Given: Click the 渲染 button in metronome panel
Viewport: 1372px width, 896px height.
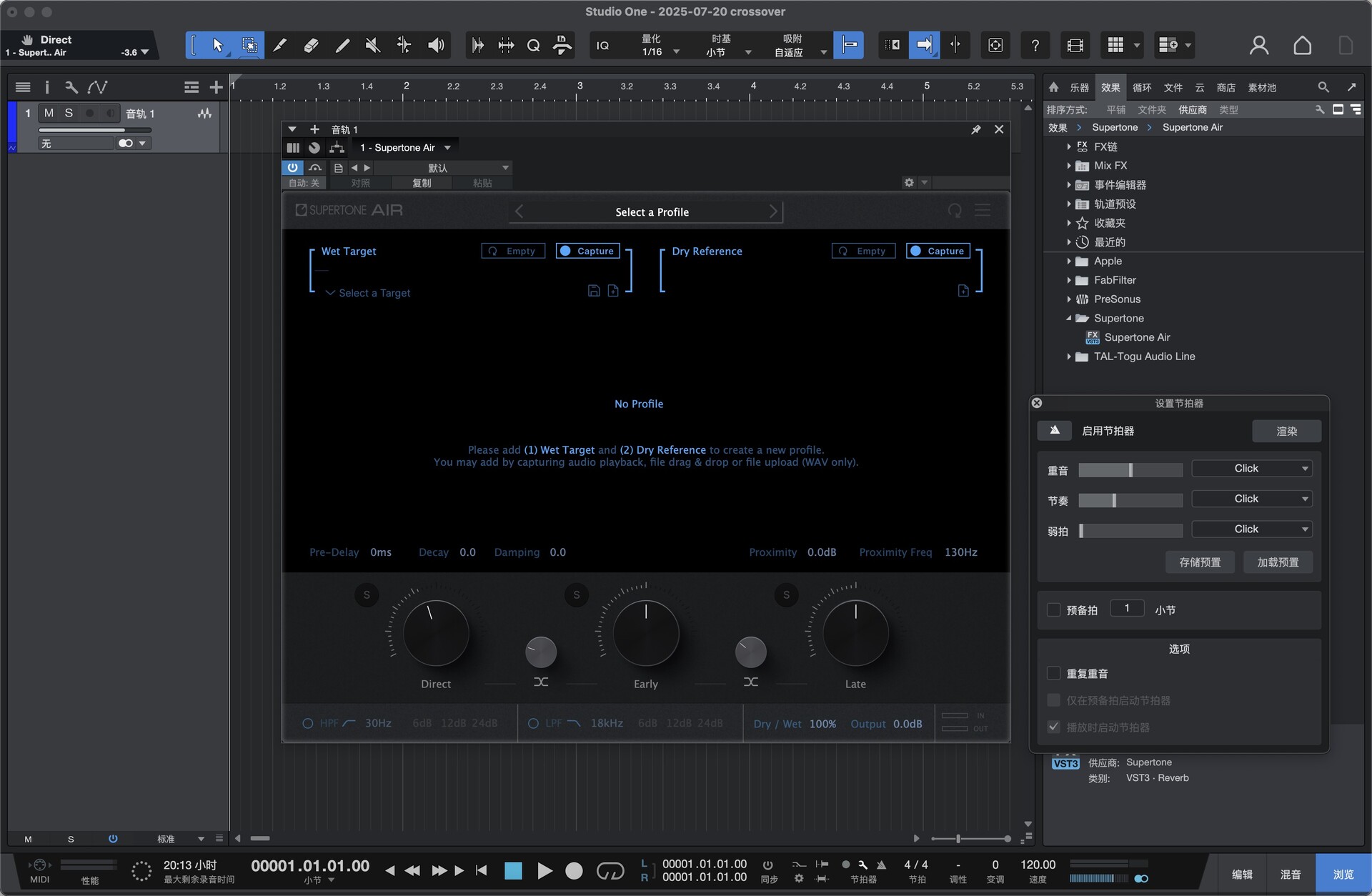Looking at the screenshot, I should tap(1286, 431).
